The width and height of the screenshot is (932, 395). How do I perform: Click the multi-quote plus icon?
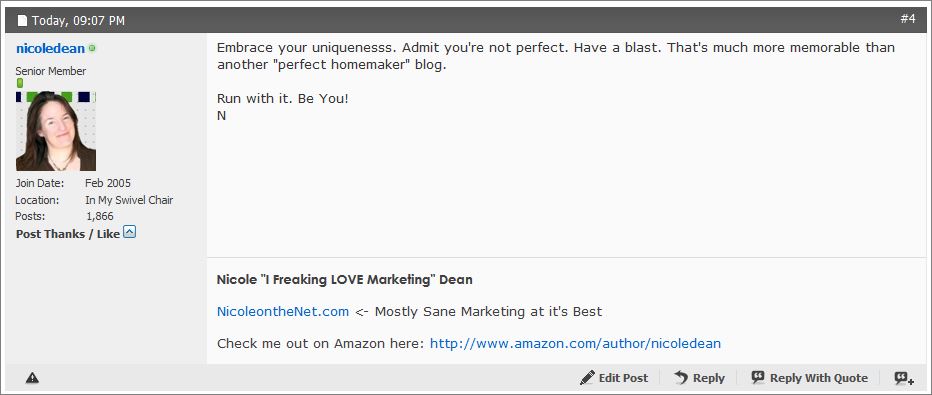[x=904, y=378]
